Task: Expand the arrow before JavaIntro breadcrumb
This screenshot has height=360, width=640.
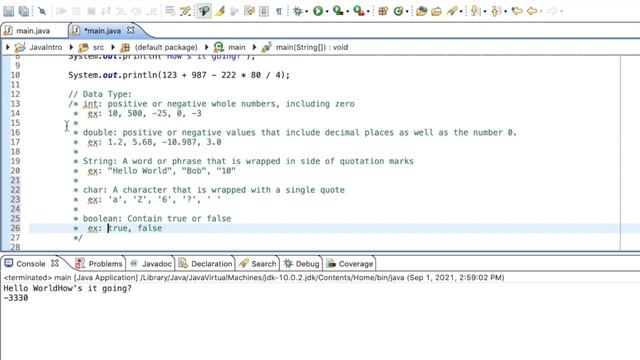Action: coord(7,47)
